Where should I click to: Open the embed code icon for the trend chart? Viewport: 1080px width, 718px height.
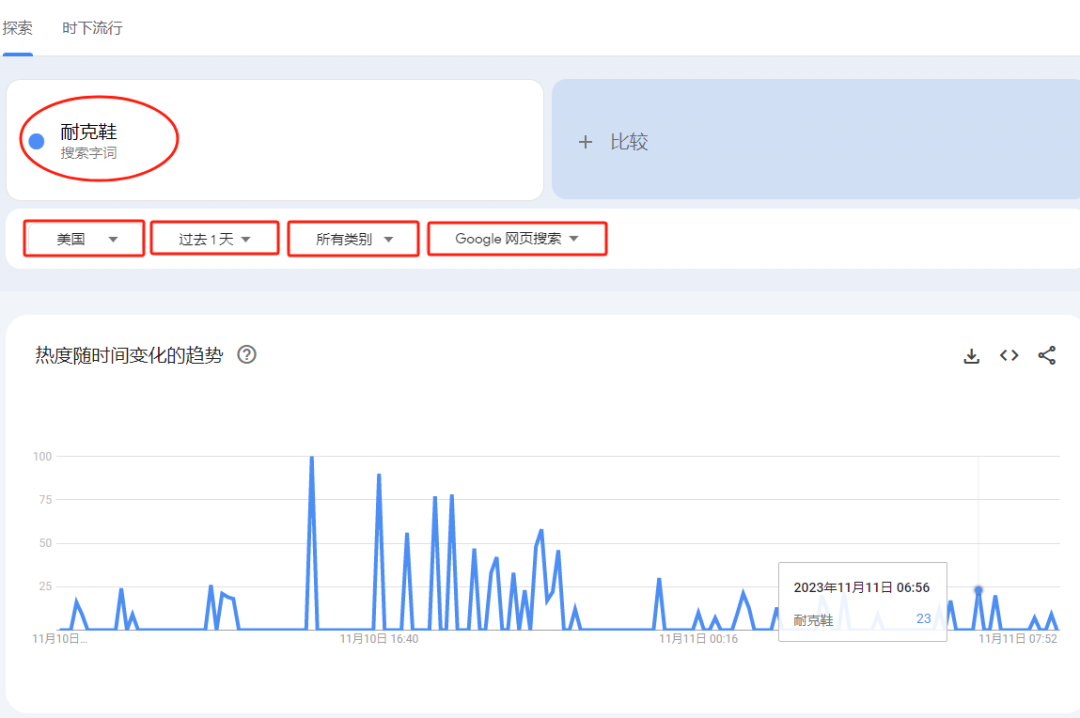(x=1008, y=355)
